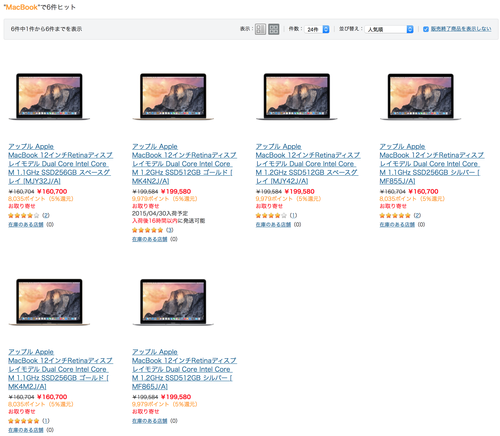Click star rating of MJY32J/A MacBook

pyautogui.click(x=23, y=215)
